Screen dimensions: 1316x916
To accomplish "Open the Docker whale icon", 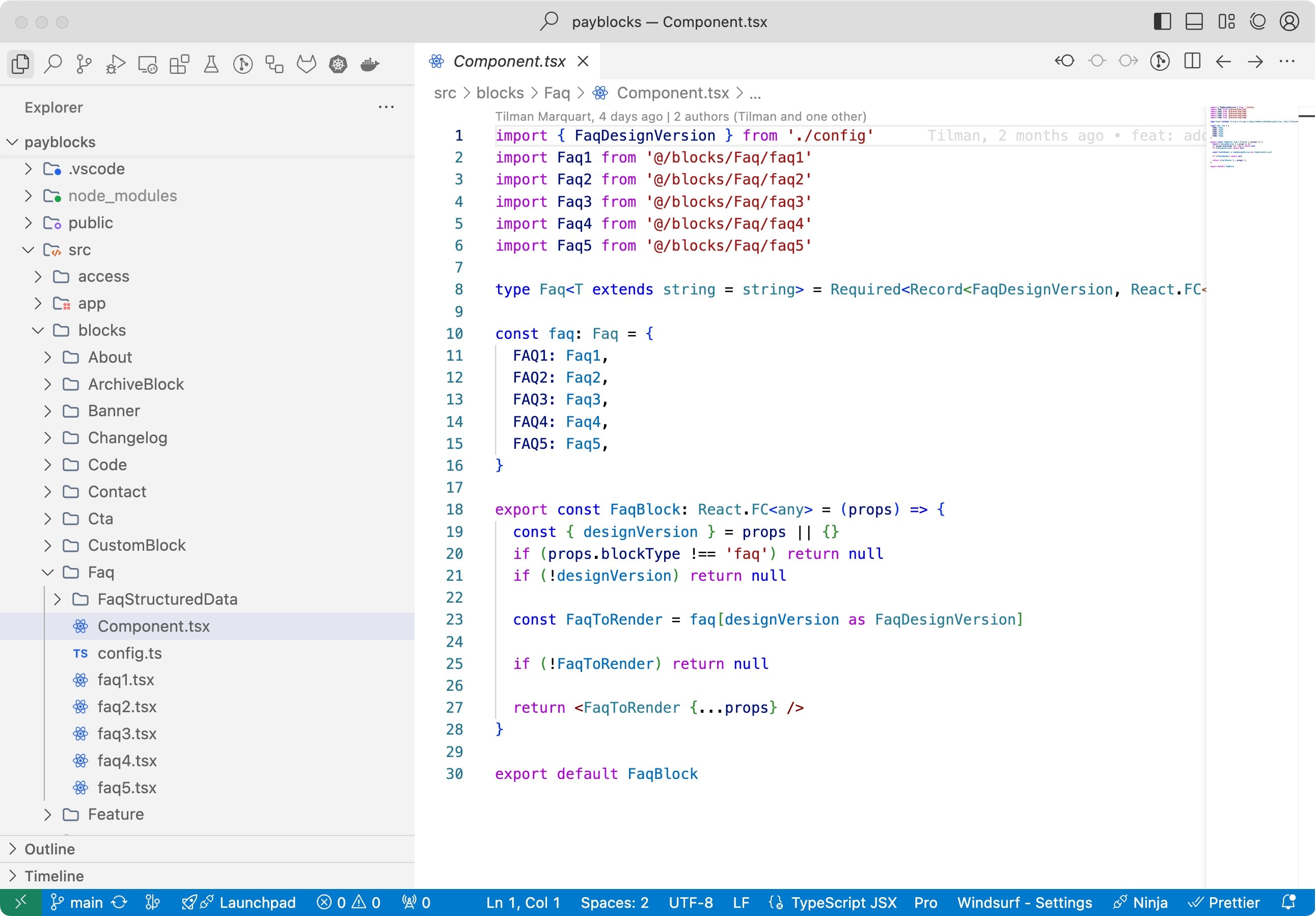I will pos(370,64).
